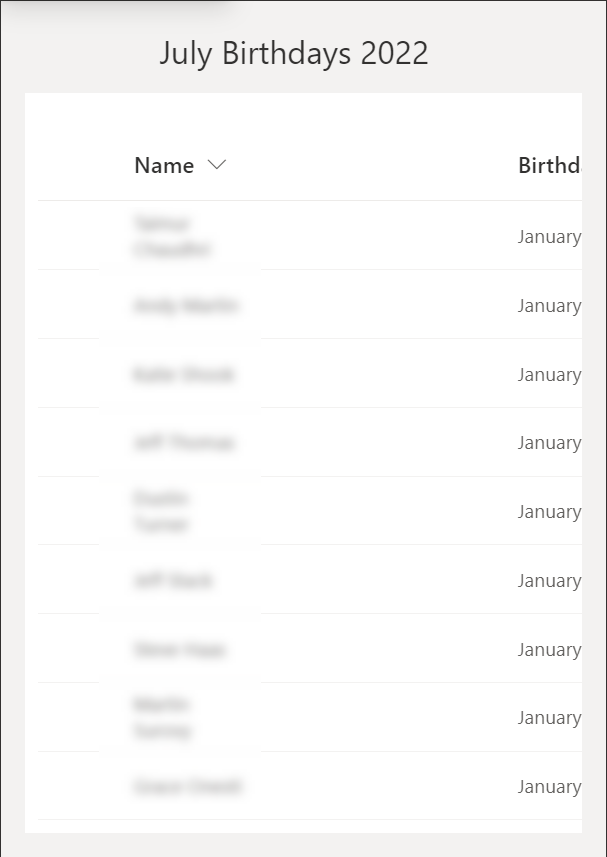Image resolution: width=607 pixels, height=857 pixels.
Task: Open the blurred name in the second row
Action: coord(185,306)
